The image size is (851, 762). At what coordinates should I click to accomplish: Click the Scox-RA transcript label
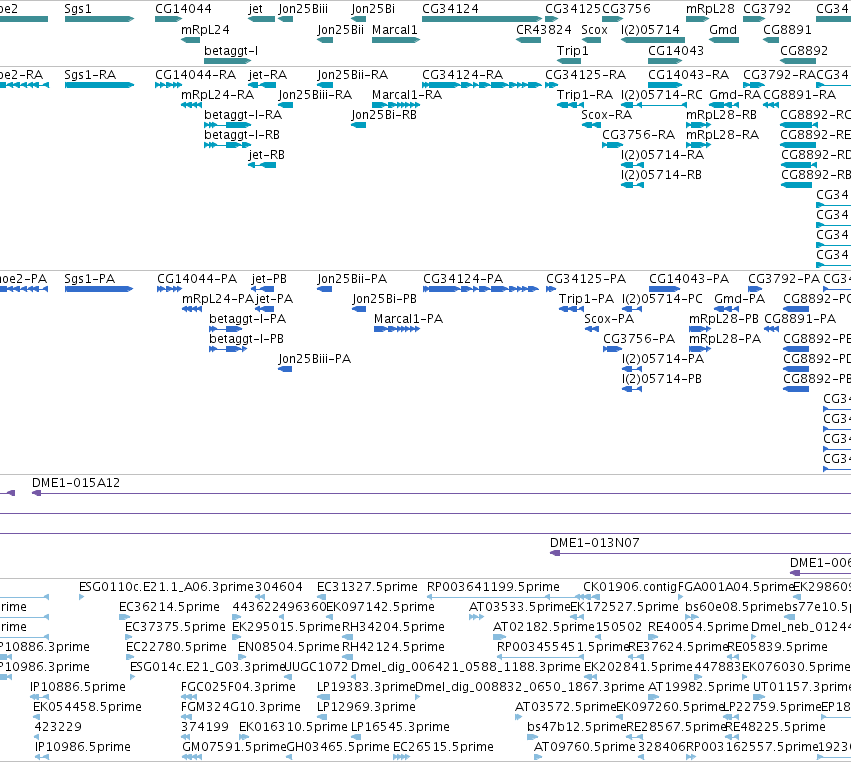click(x=607, y=115)
